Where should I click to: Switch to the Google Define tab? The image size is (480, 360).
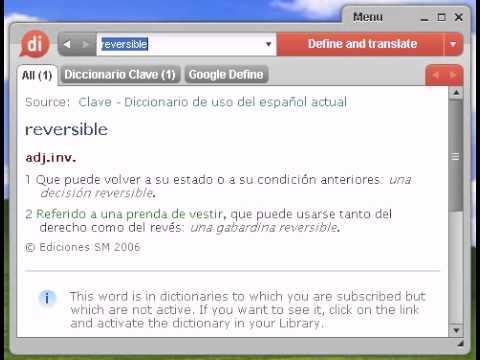click(226, 74)
